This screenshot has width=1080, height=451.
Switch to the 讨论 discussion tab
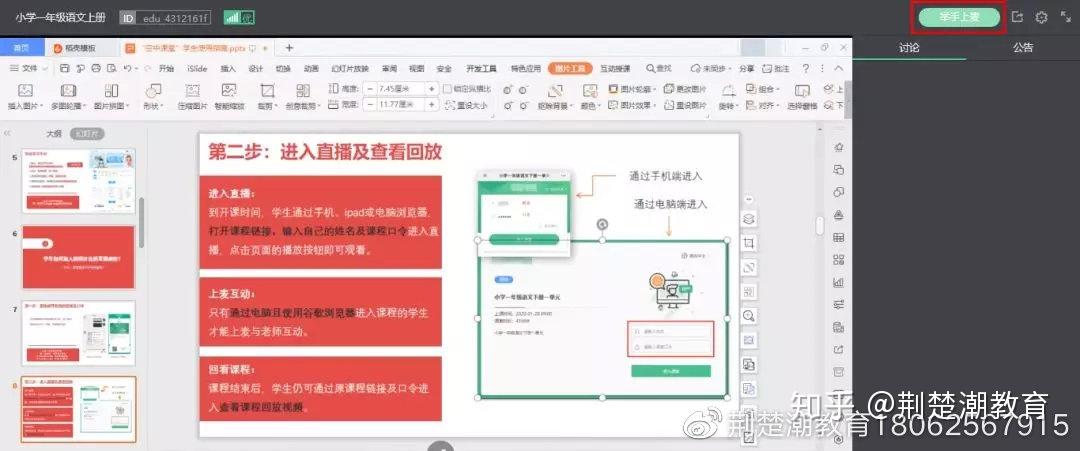coord(909,48)
